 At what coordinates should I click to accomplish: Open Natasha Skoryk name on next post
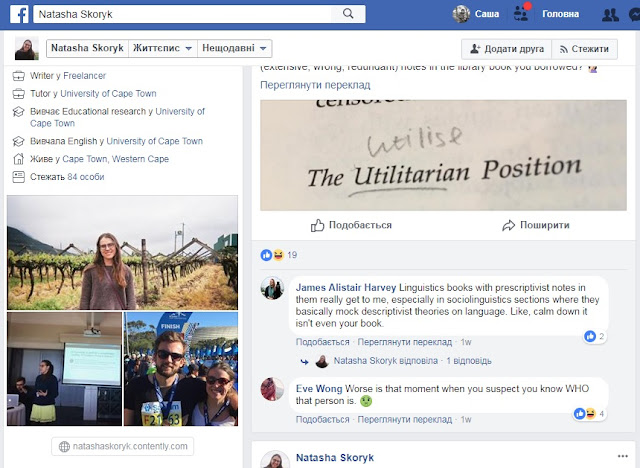coord(335,458)
